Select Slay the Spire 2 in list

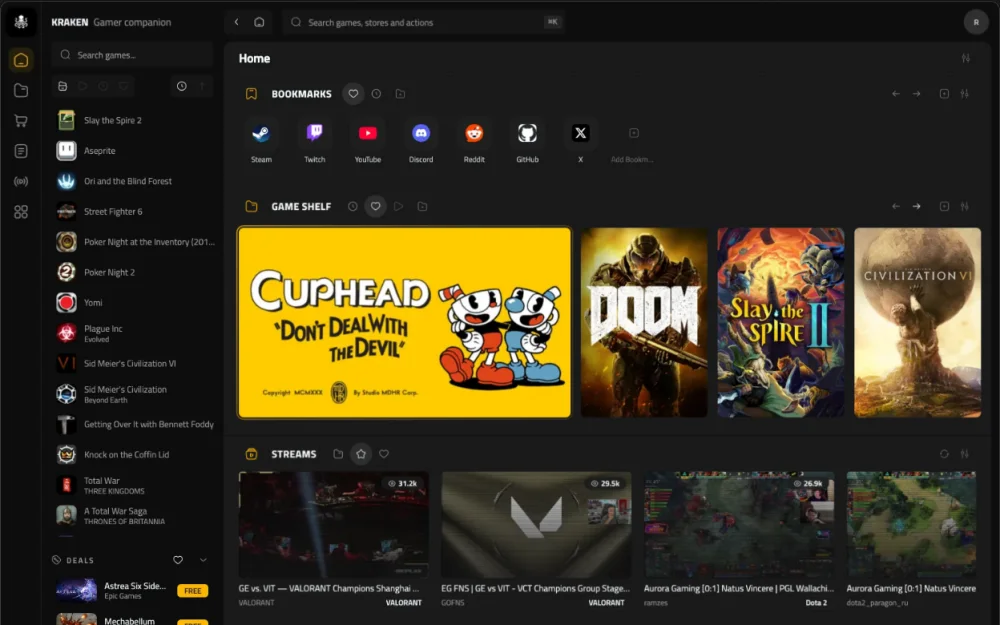click(134, 121)
